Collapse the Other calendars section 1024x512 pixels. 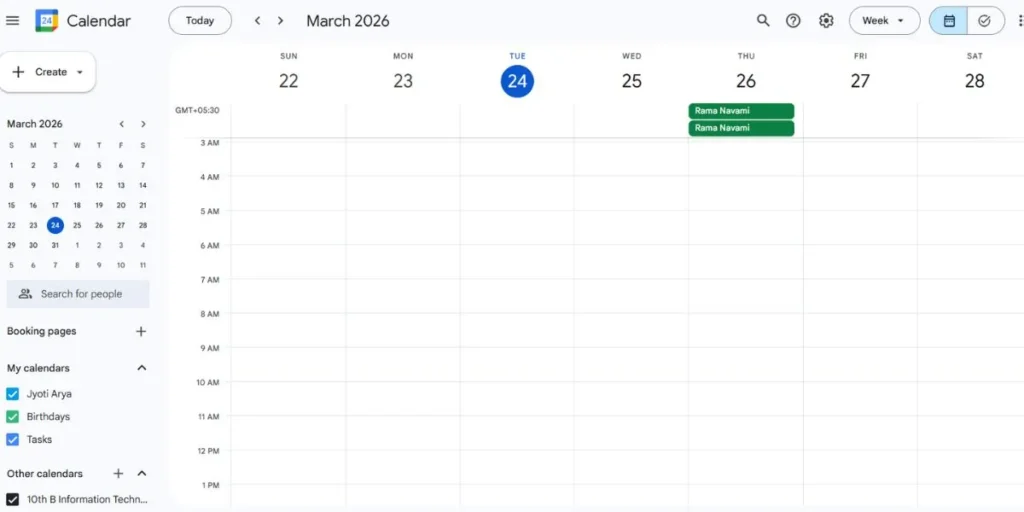[x=142, y=474]
